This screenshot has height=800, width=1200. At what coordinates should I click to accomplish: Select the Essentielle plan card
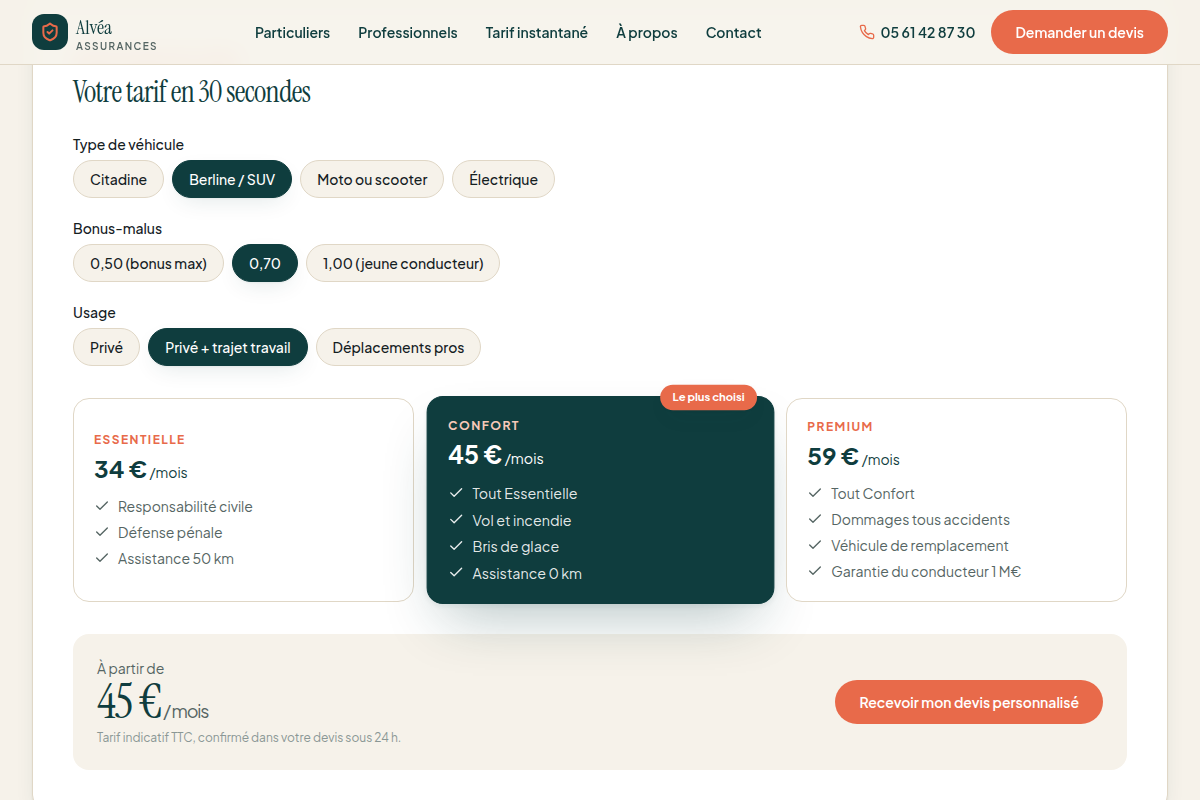[x=243, y=500]
